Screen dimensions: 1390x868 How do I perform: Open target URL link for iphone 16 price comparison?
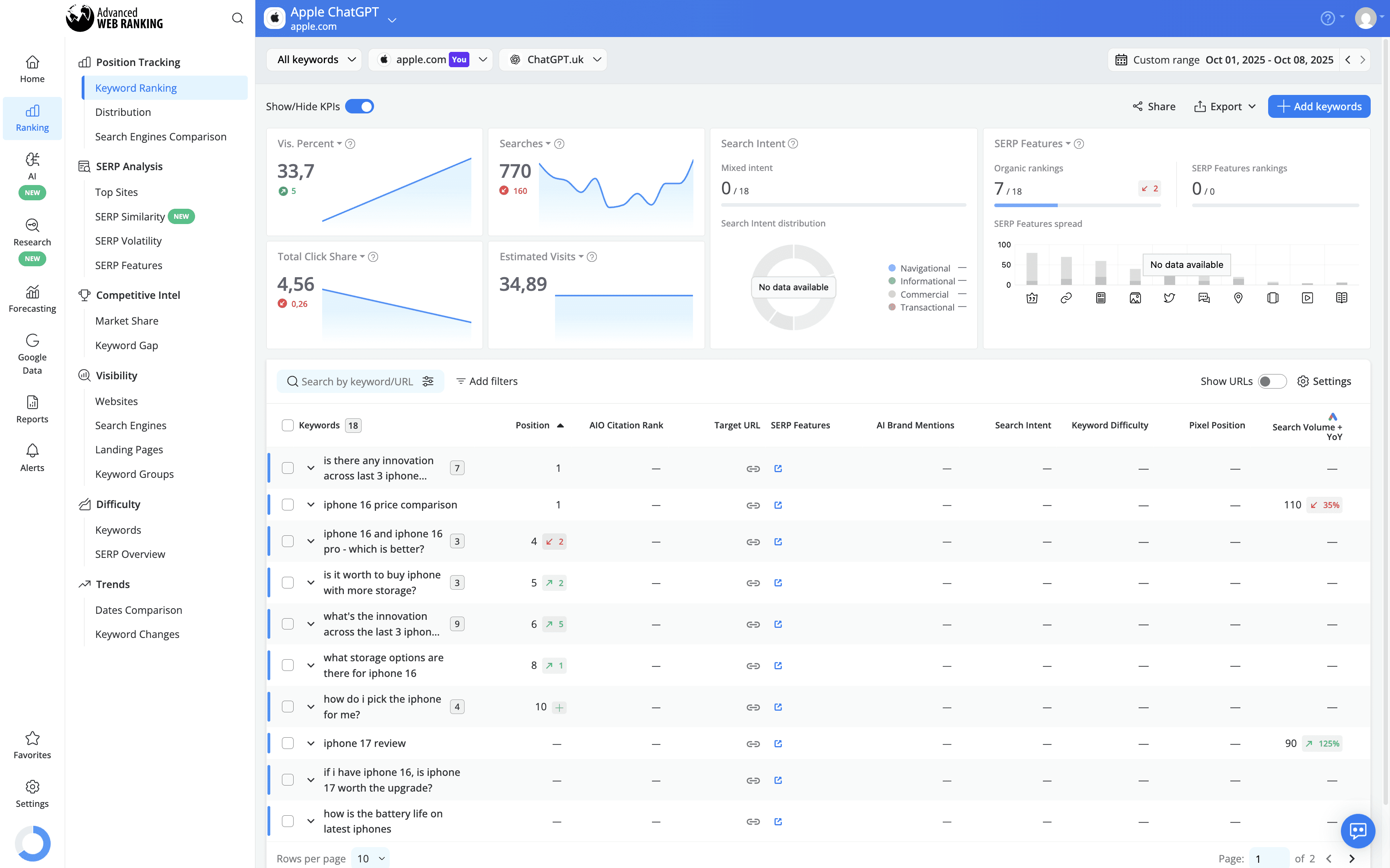click(753, 505)
